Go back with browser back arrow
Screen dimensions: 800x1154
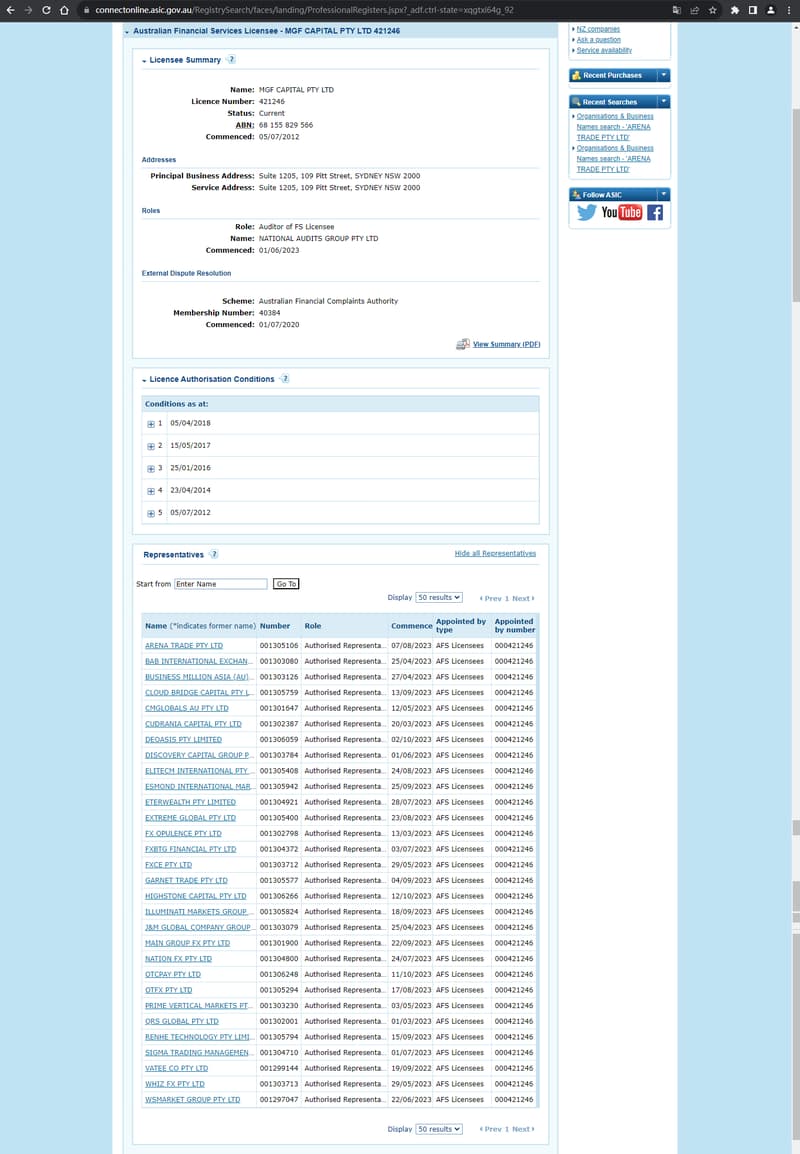point(10,10)
